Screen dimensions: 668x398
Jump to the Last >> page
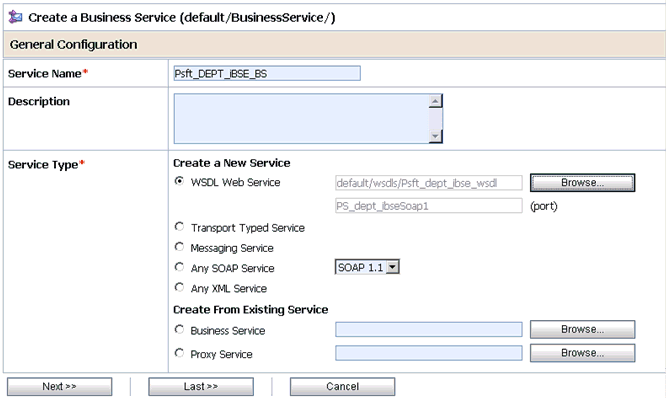[201, 386]
